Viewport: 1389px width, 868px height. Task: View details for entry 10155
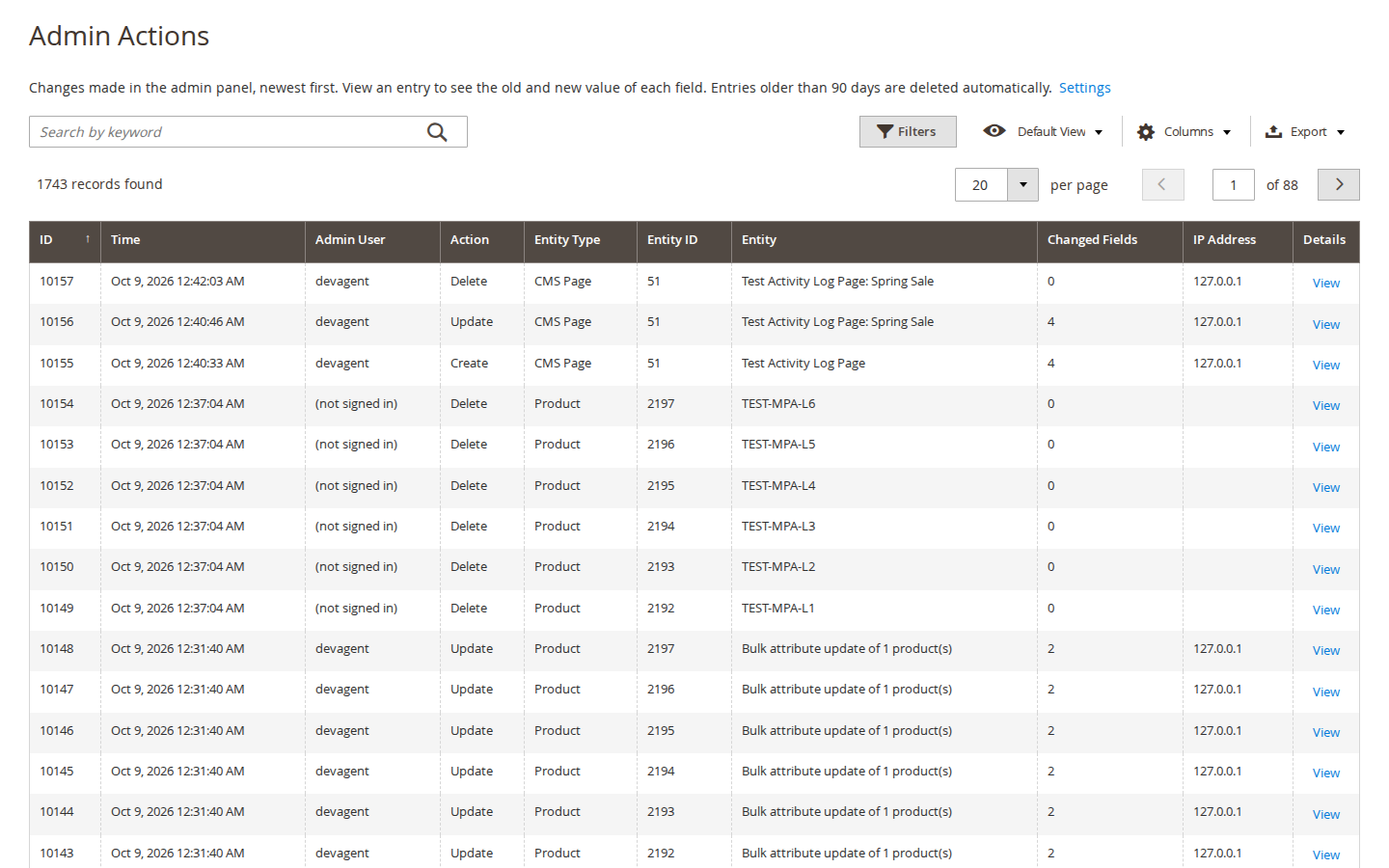click(1326, 366)
